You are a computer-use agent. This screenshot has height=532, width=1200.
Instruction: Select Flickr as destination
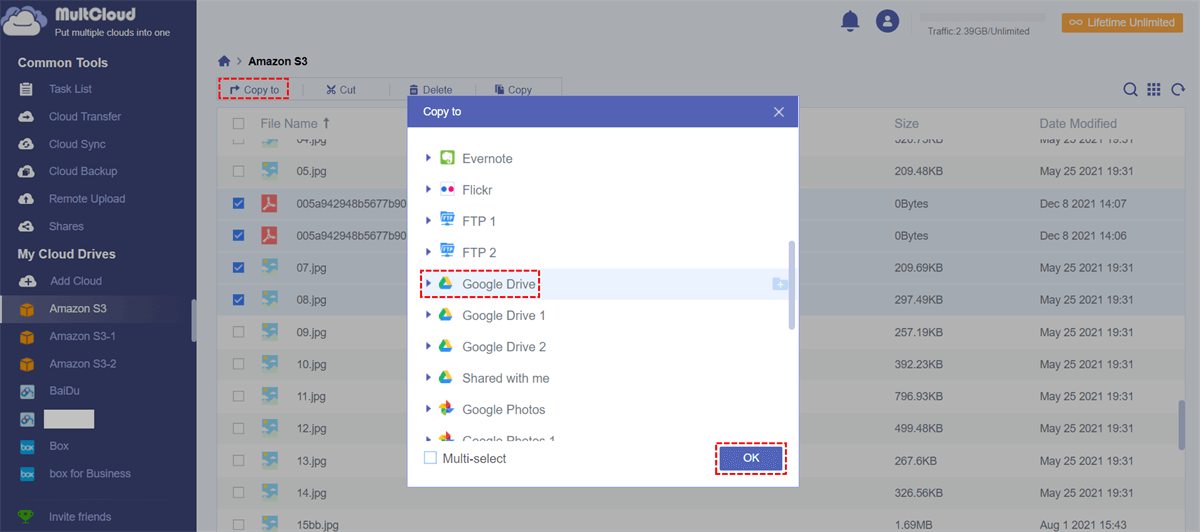[x=477, y=190]
